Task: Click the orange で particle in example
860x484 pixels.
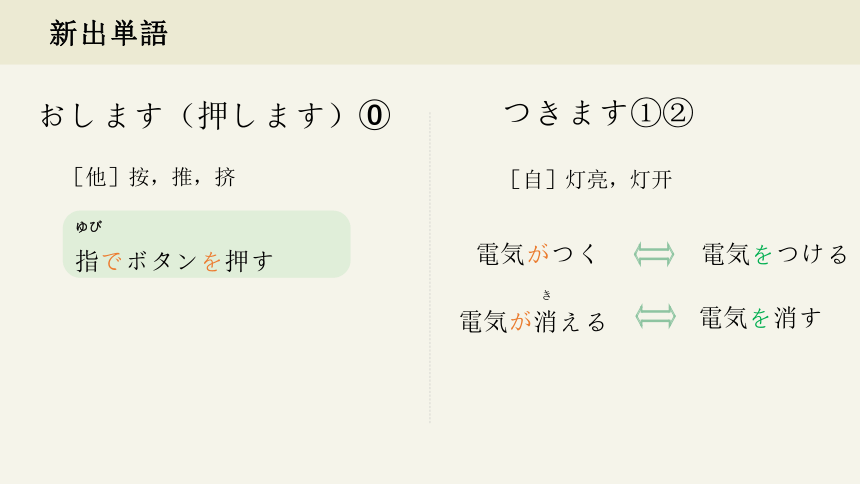Action: tap(112, 261)
